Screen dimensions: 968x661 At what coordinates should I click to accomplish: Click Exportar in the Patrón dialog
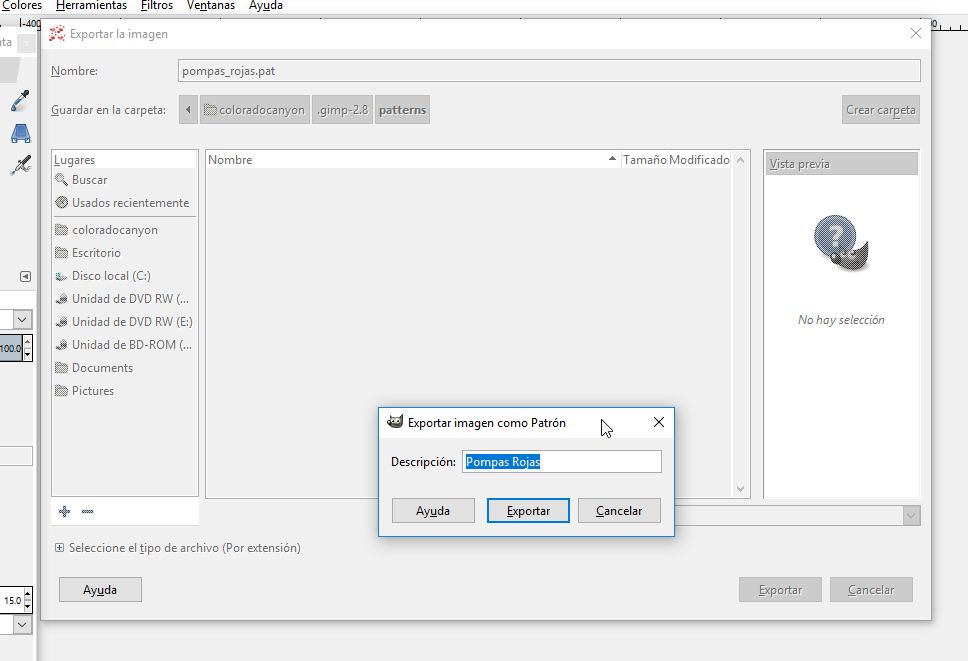click(527, 510)
